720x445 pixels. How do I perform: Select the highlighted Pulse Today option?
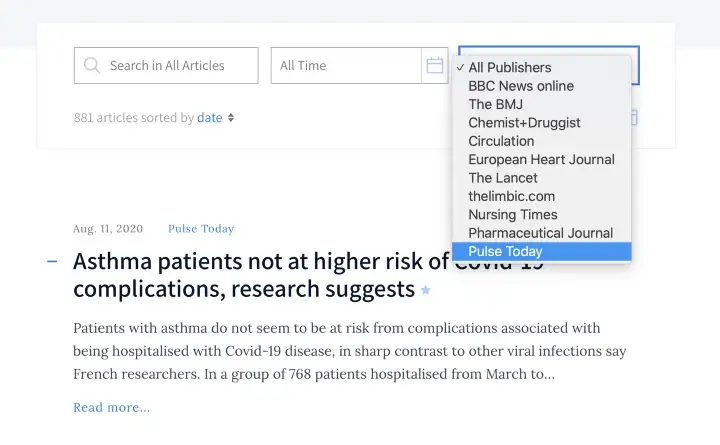pyautogui.click(x=542, y=251)
